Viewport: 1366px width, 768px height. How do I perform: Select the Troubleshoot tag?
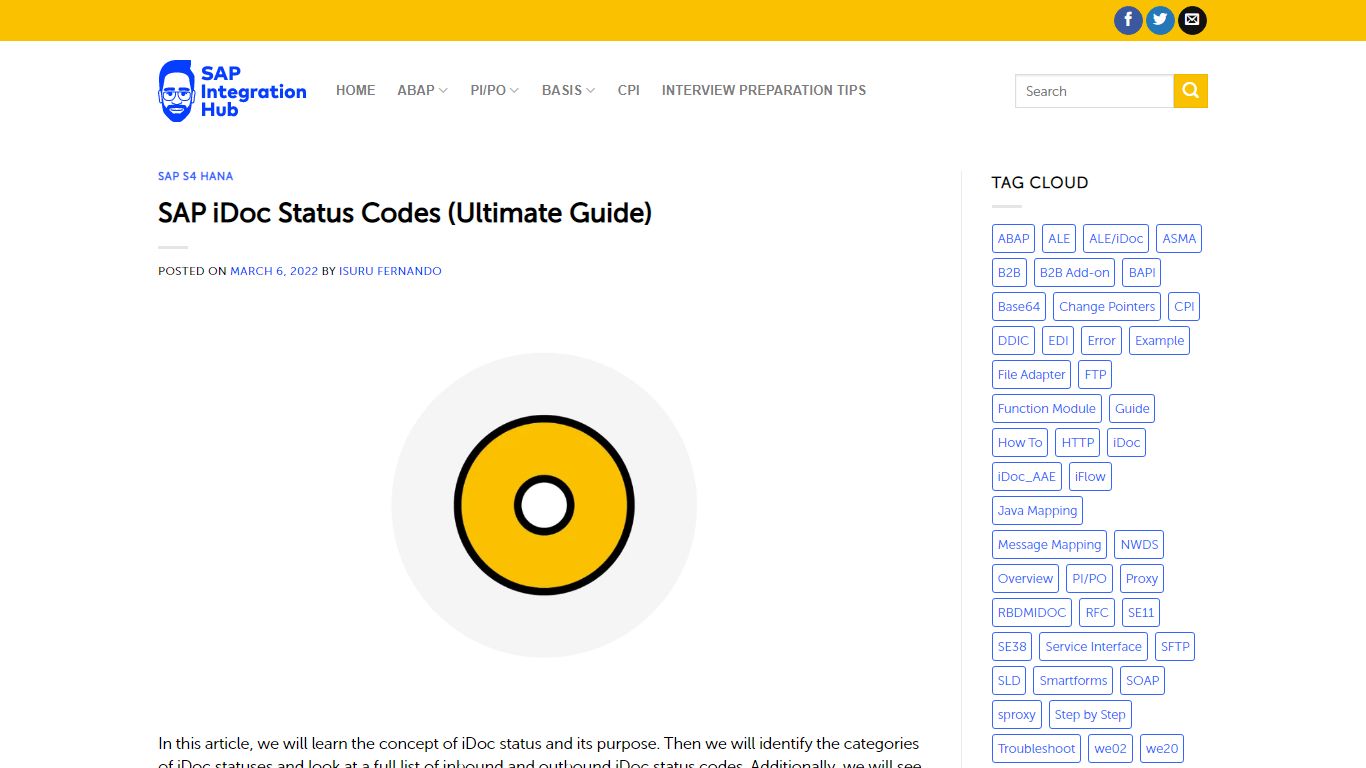(1037, 749)
